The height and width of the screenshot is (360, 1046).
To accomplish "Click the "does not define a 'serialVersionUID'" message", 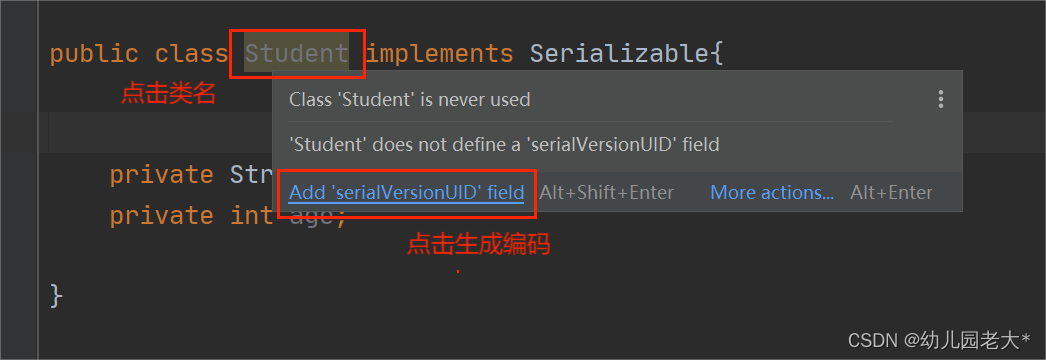I will (x=504, y=144).
